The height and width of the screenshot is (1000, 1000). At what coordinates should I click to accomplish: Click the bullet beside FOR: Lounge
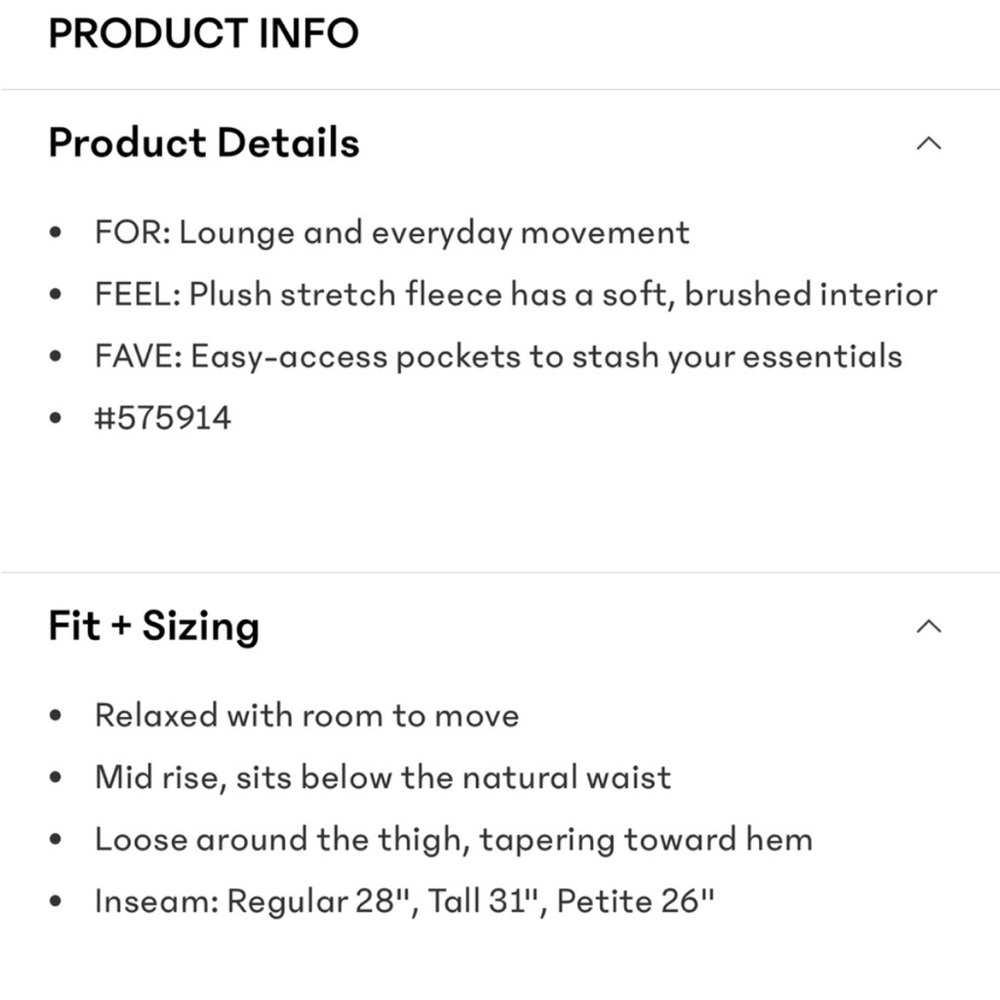coord(55,232)
